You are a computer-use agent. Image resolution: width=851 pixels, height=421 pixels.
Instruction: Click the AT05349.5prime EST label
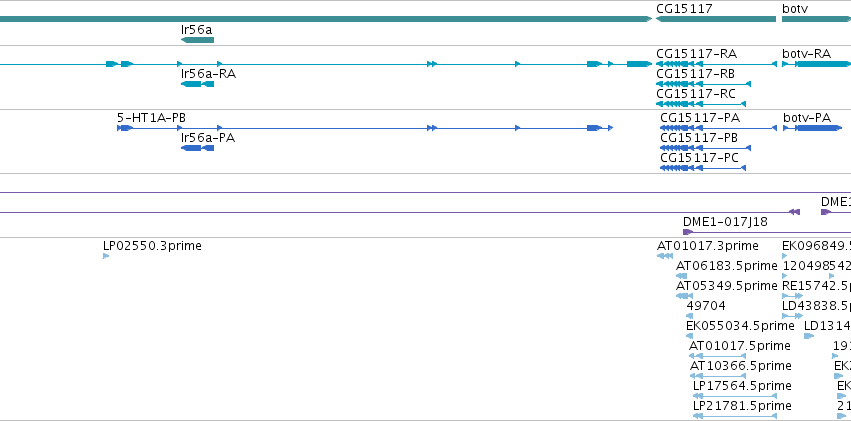[727, 285]
